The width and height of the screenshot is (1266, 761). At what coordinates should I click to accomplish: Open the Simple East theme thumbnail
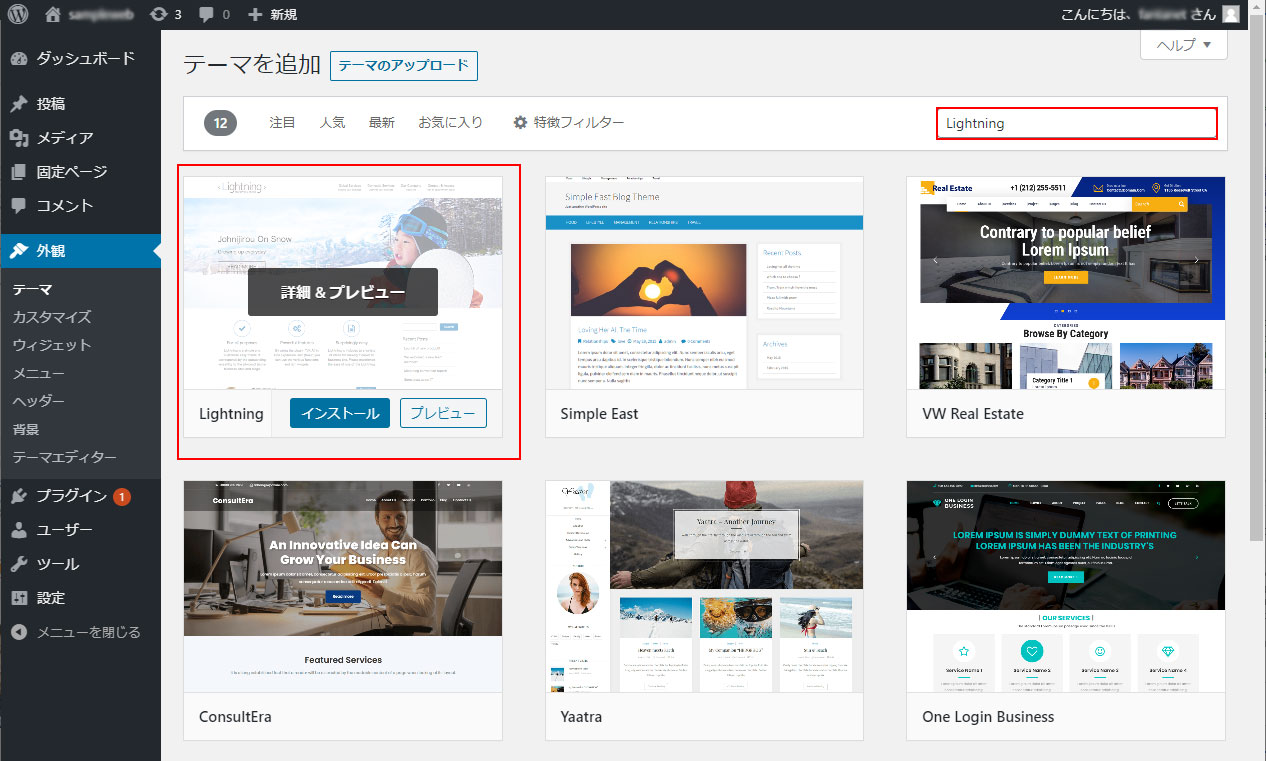click(704, 283)
